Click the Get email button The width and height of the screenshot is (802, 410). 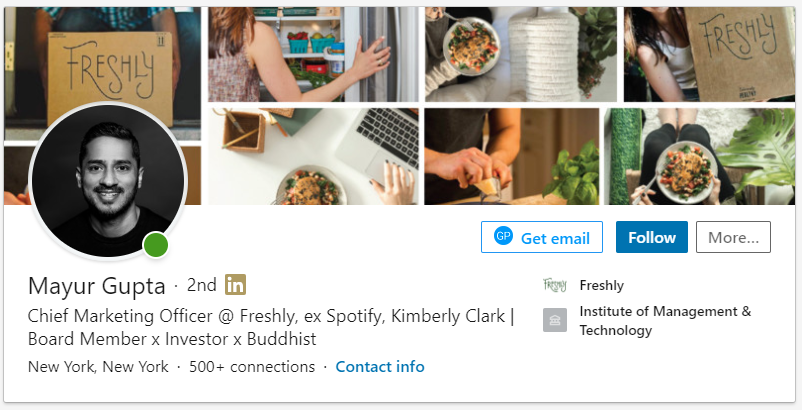542,237
